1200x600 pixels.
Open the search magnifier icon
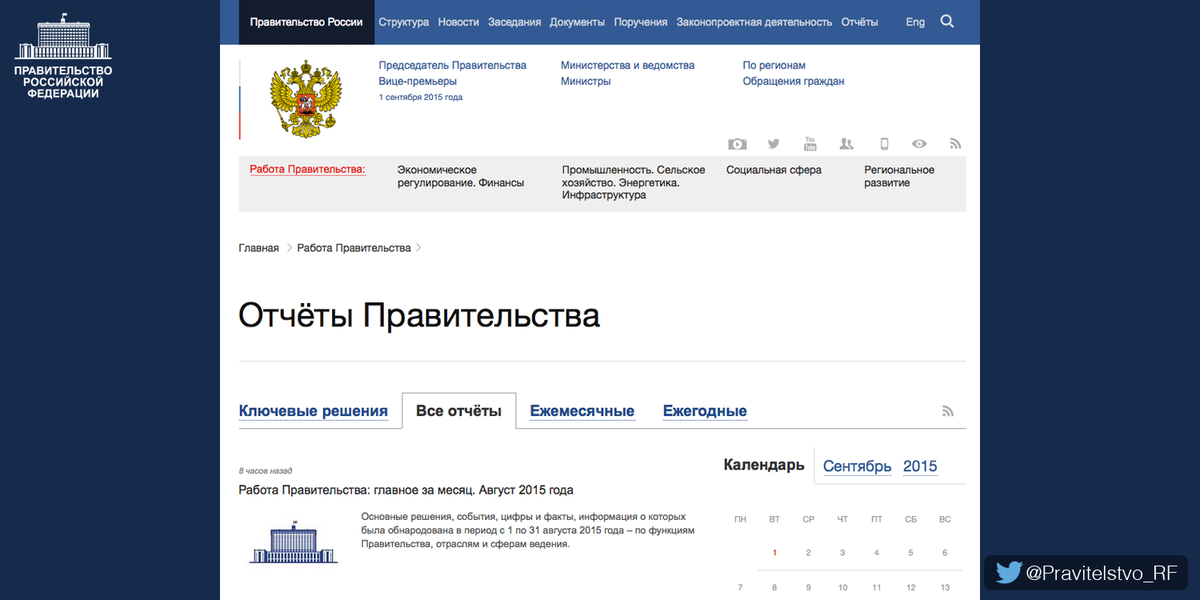947,21
